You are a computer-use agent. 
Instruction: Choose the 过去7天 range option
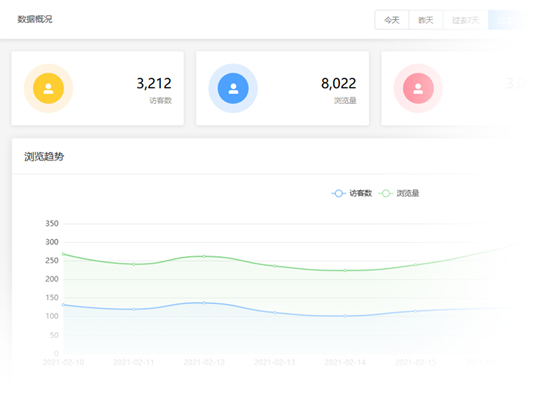pyautogui.click(x=465, y=20)
